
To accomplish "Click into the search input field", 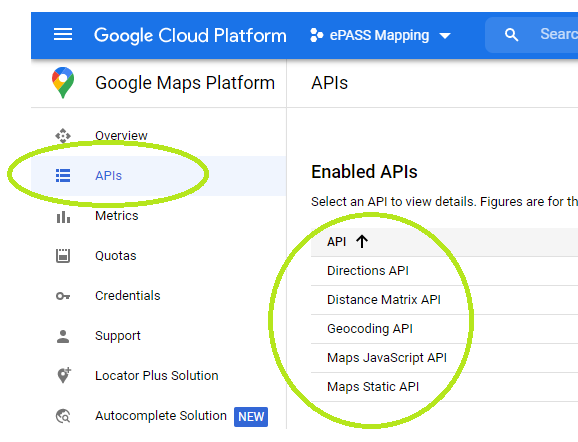I will (x=532, y=35).
